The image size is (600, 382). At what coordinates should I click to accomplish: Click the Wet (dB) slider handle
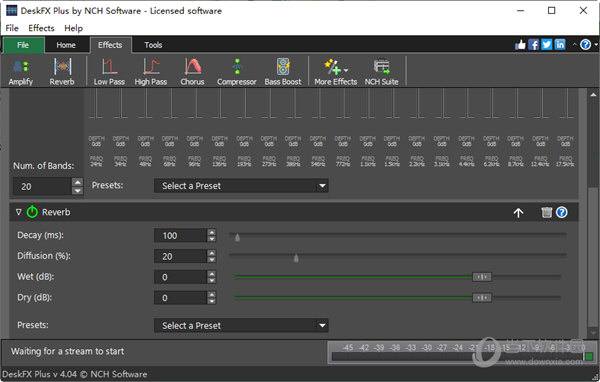tap(482, 277)
